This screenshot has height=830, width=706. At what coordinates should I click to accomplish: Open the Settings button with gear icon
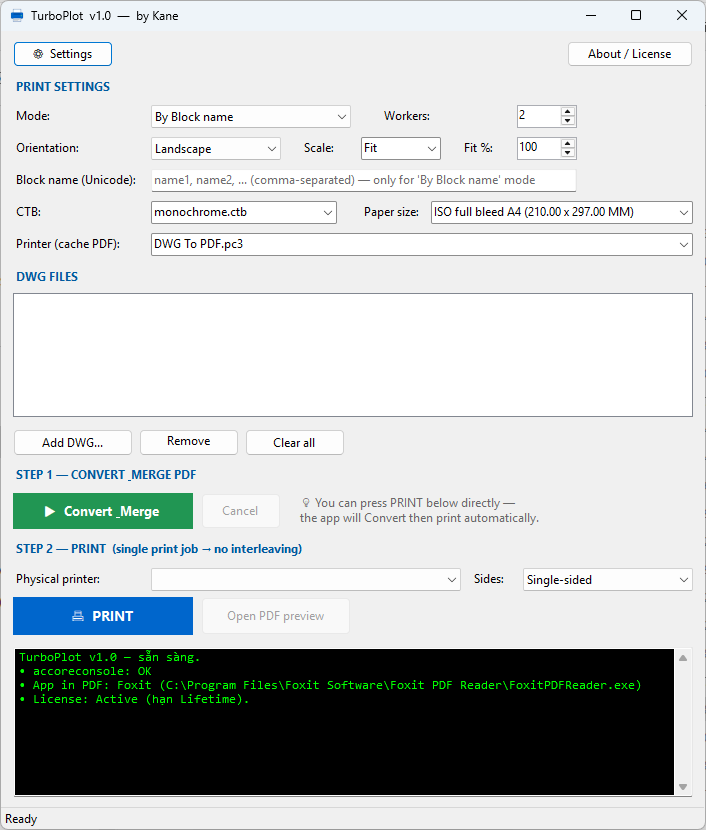click(x=63, y=54)
